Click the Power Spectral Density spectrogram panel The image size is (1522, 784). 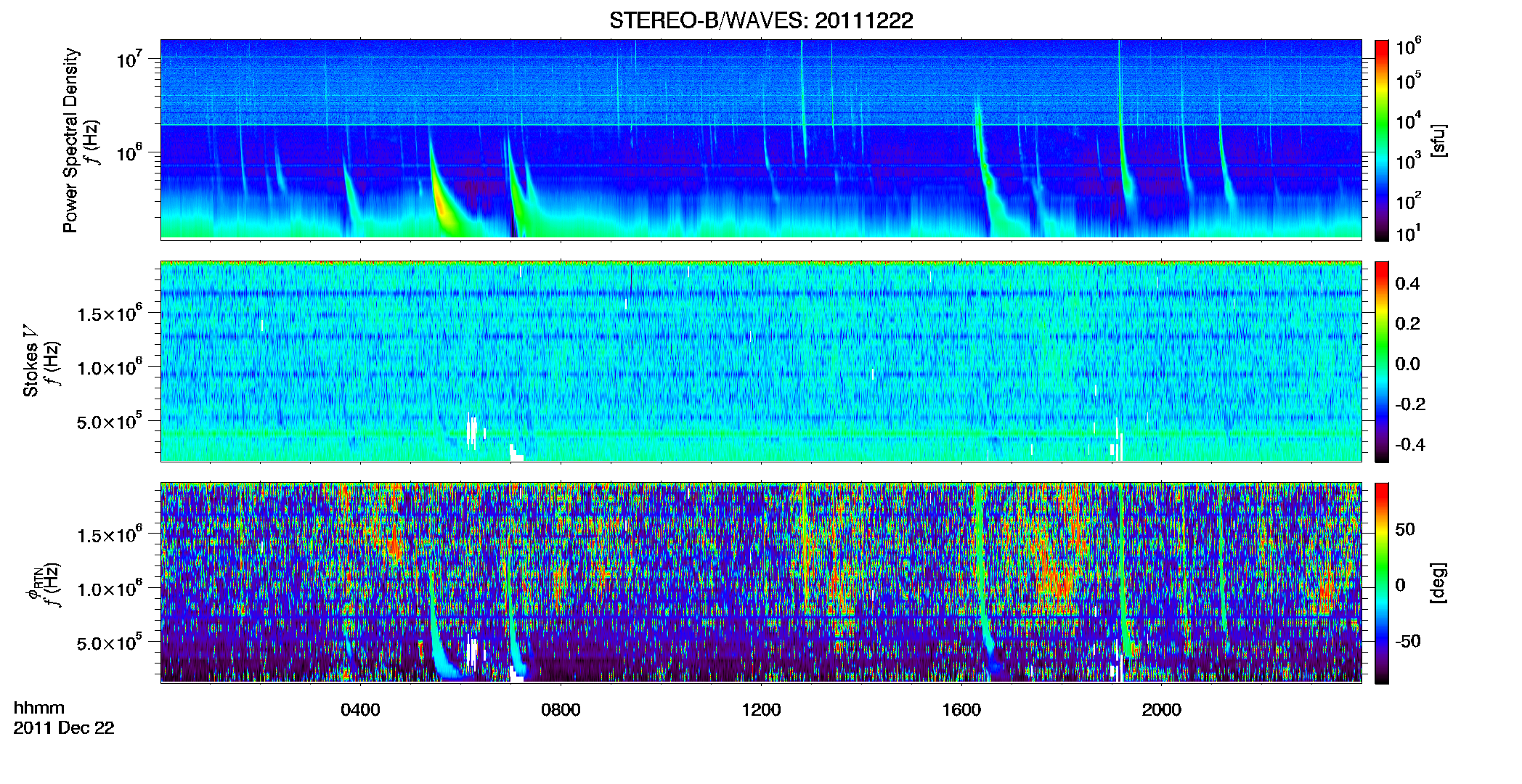click(761, 139)
